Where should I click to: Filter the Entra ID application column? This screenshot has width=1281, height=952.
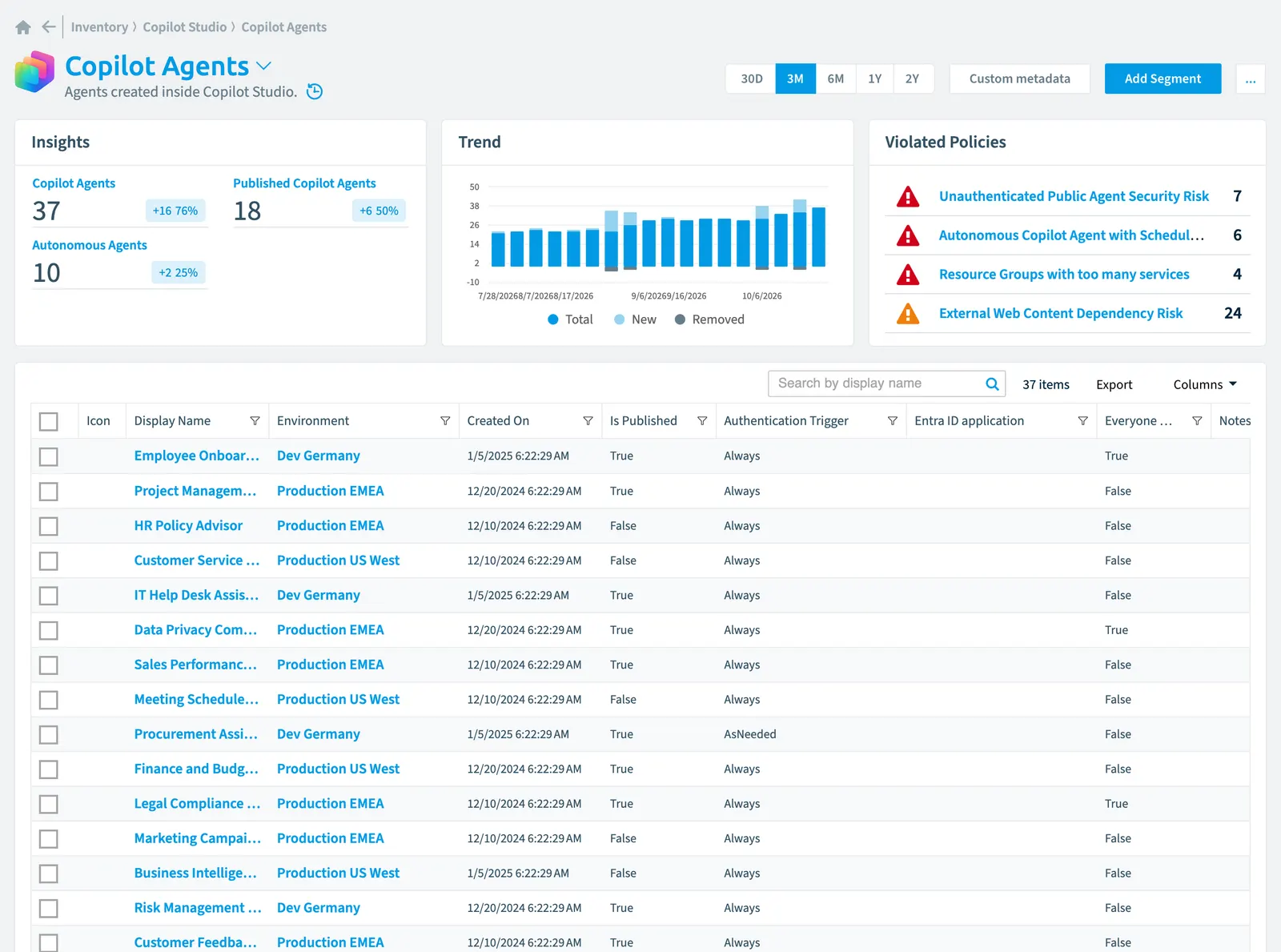pos(1082,421)
